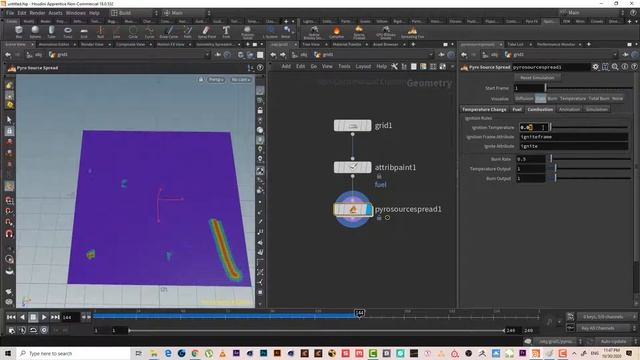
Task: Toggle real time playback button
Action: pyautogui.click(x=44, y=330)
